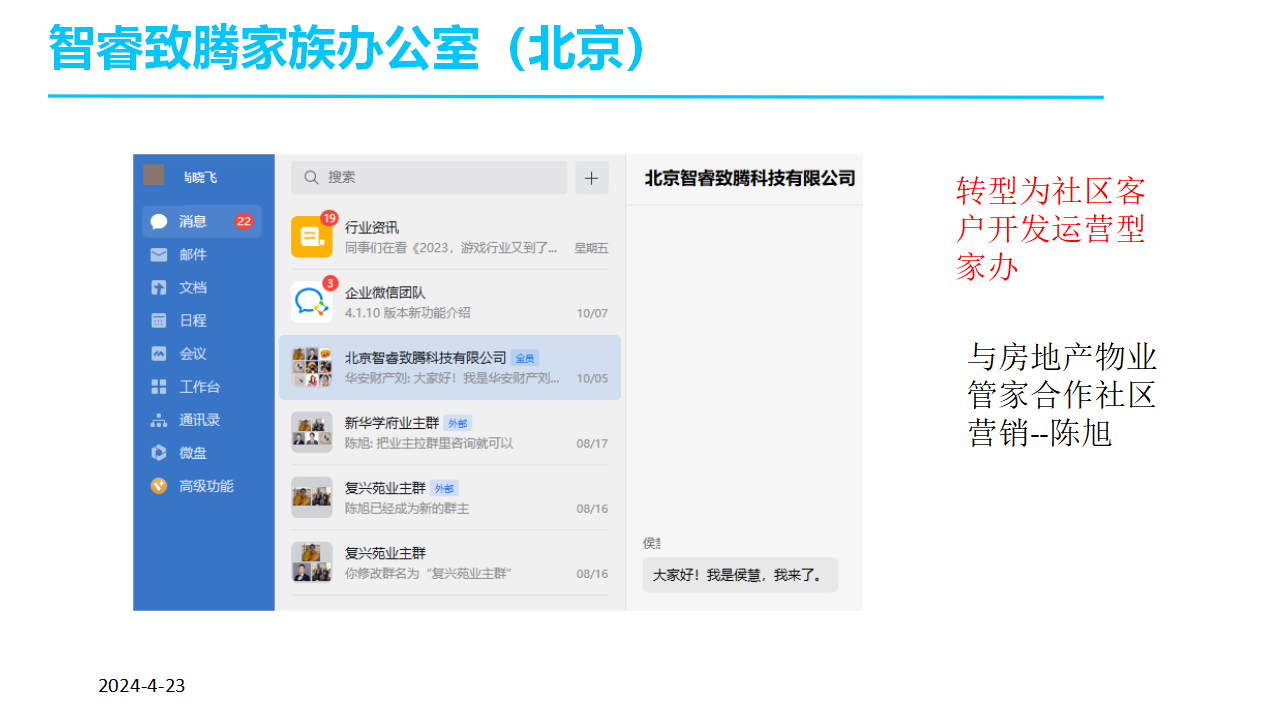
Task: Select 北京智睿致腾科技有限公司 chat in list
Action: coord(450,367)
